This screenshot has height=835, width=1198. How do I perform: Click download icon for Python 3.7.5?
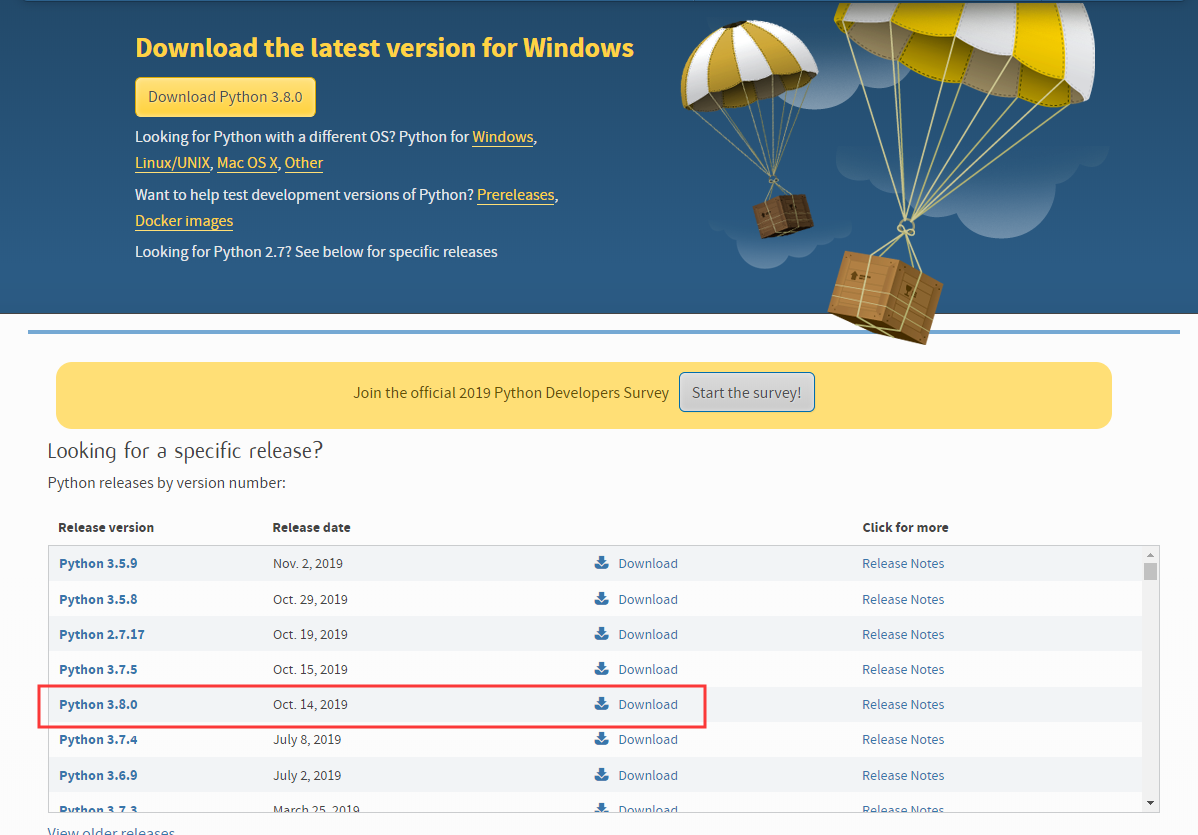pyautogui.click(x=602, y=669)
